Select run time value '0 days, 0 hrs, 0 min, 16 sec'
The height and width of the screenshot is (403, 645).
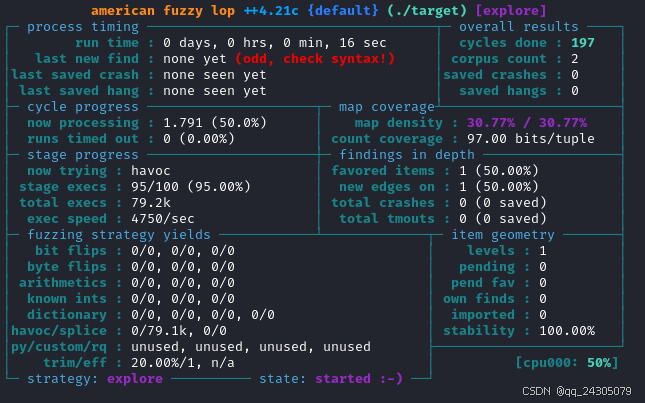click(x=275, y=43)
